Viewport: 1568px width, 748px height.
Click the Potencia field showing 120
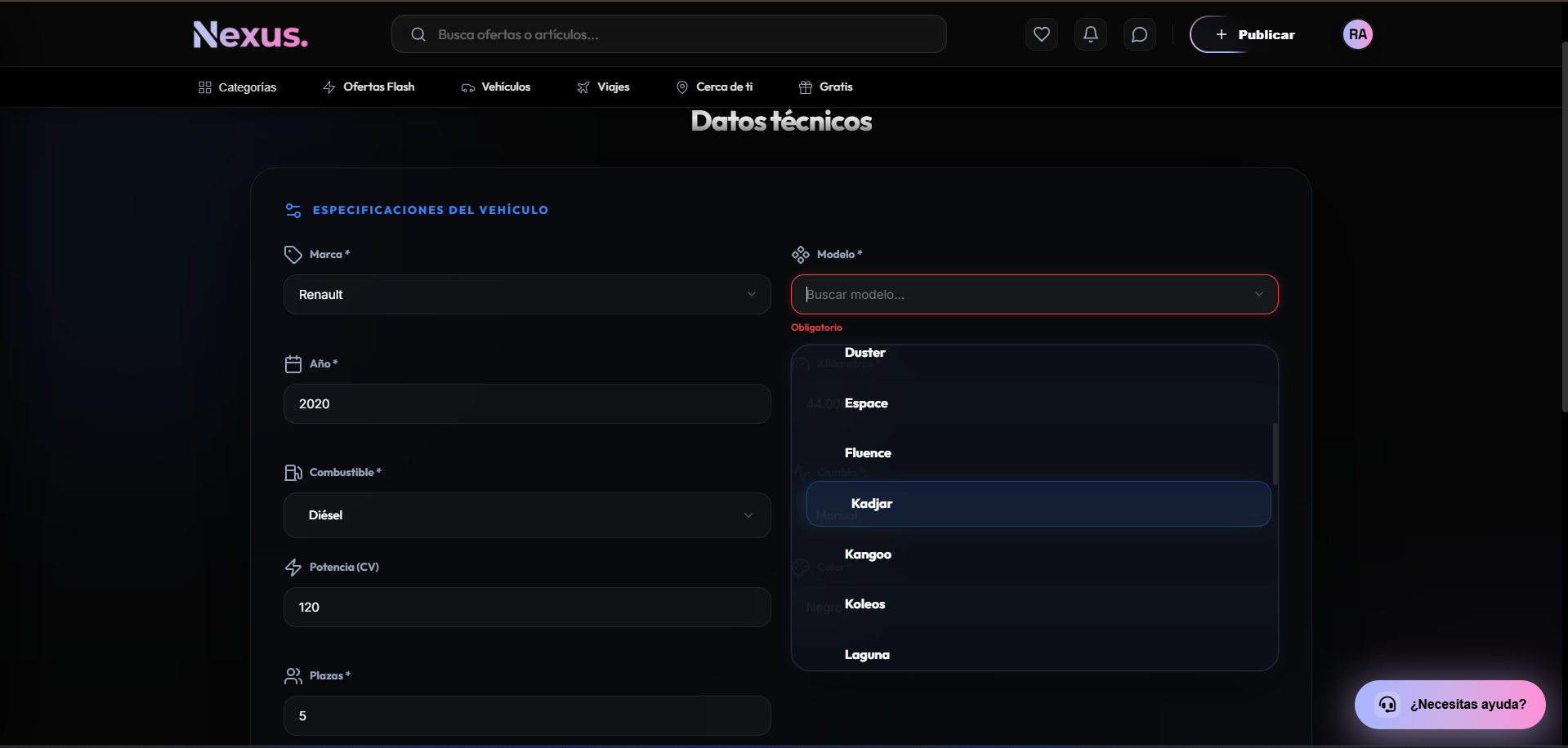[x=527, y=608]
